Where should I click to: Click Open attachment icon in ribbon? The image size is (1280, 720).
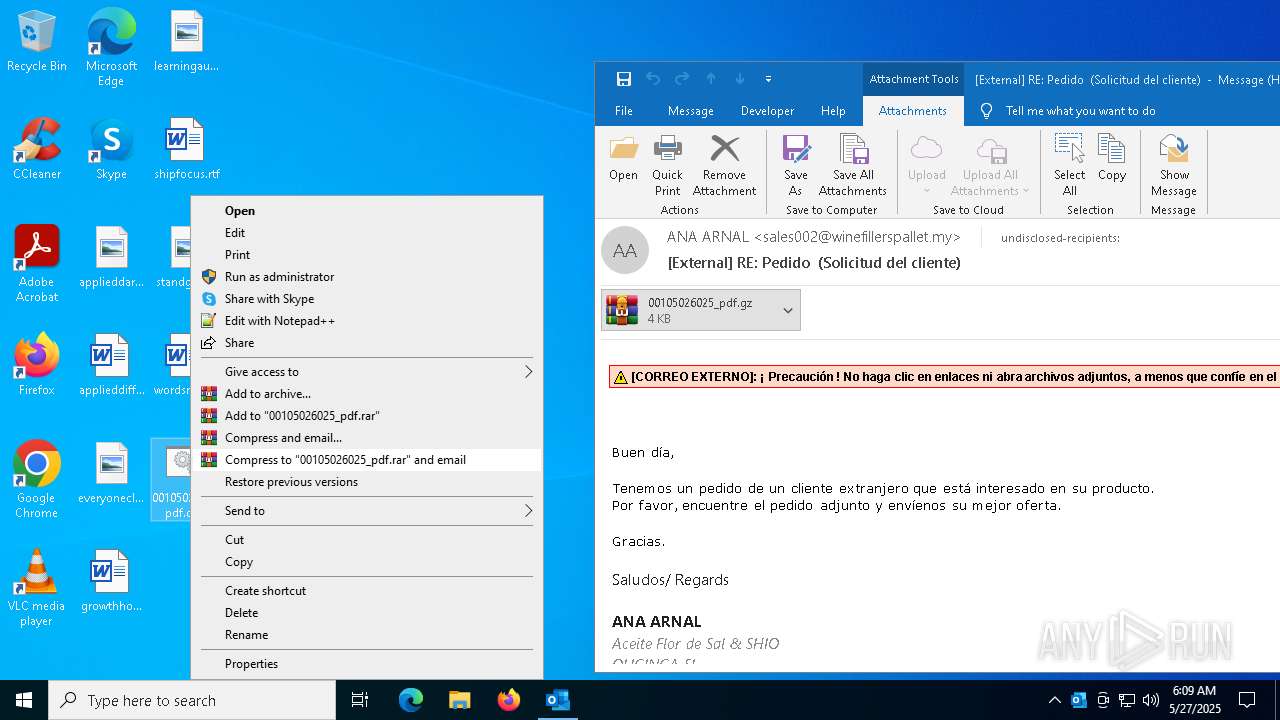623,160
